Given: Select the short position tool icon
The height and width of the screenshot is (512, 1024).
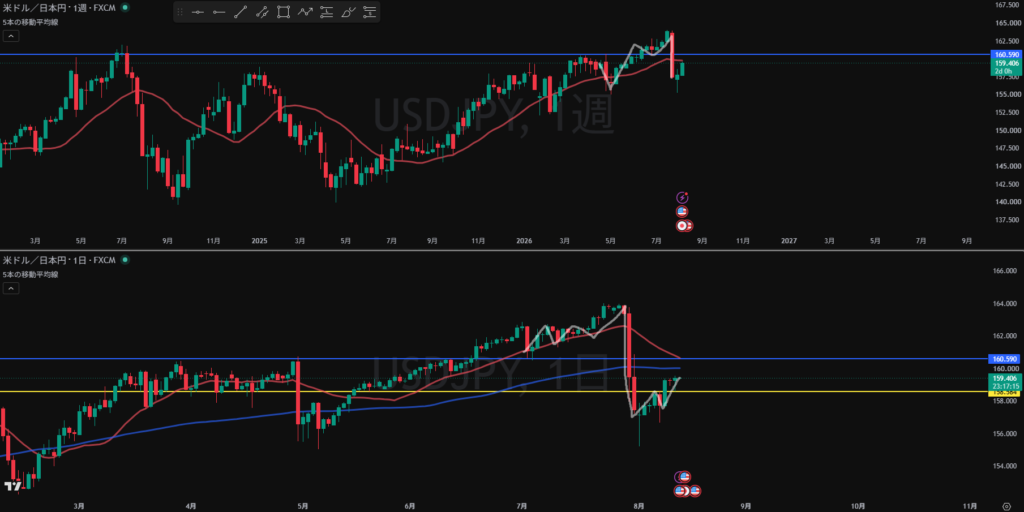Looking at the screenshot, I should (370, 12).
